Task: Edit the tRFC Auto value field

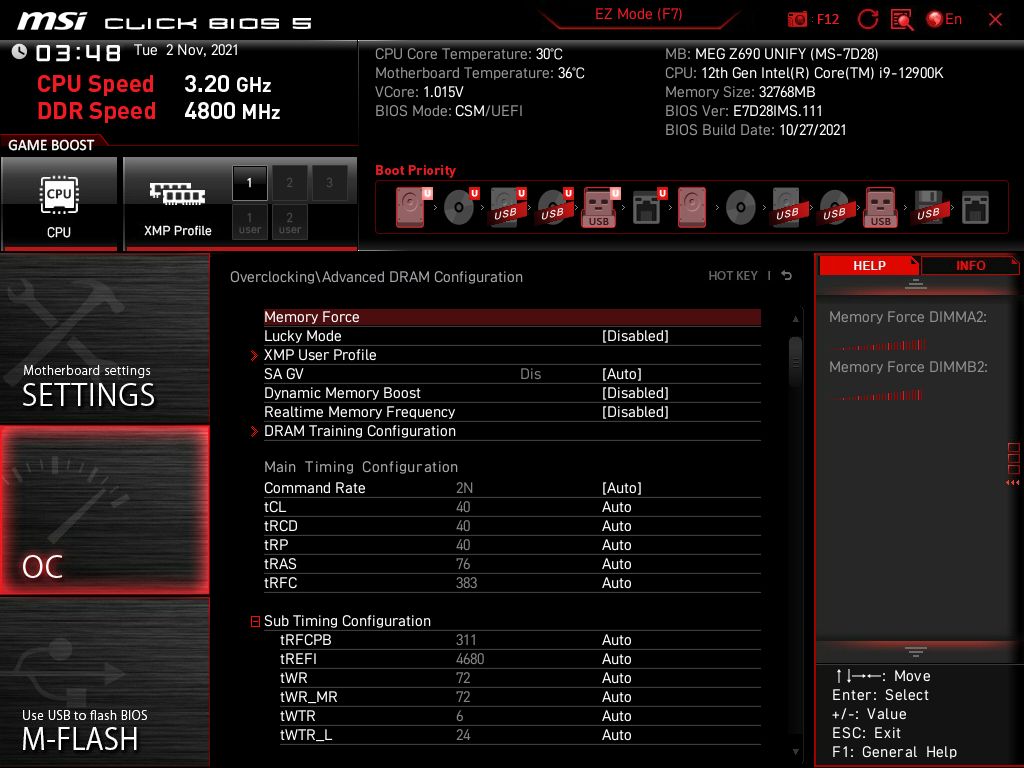Action: (616, 583)
